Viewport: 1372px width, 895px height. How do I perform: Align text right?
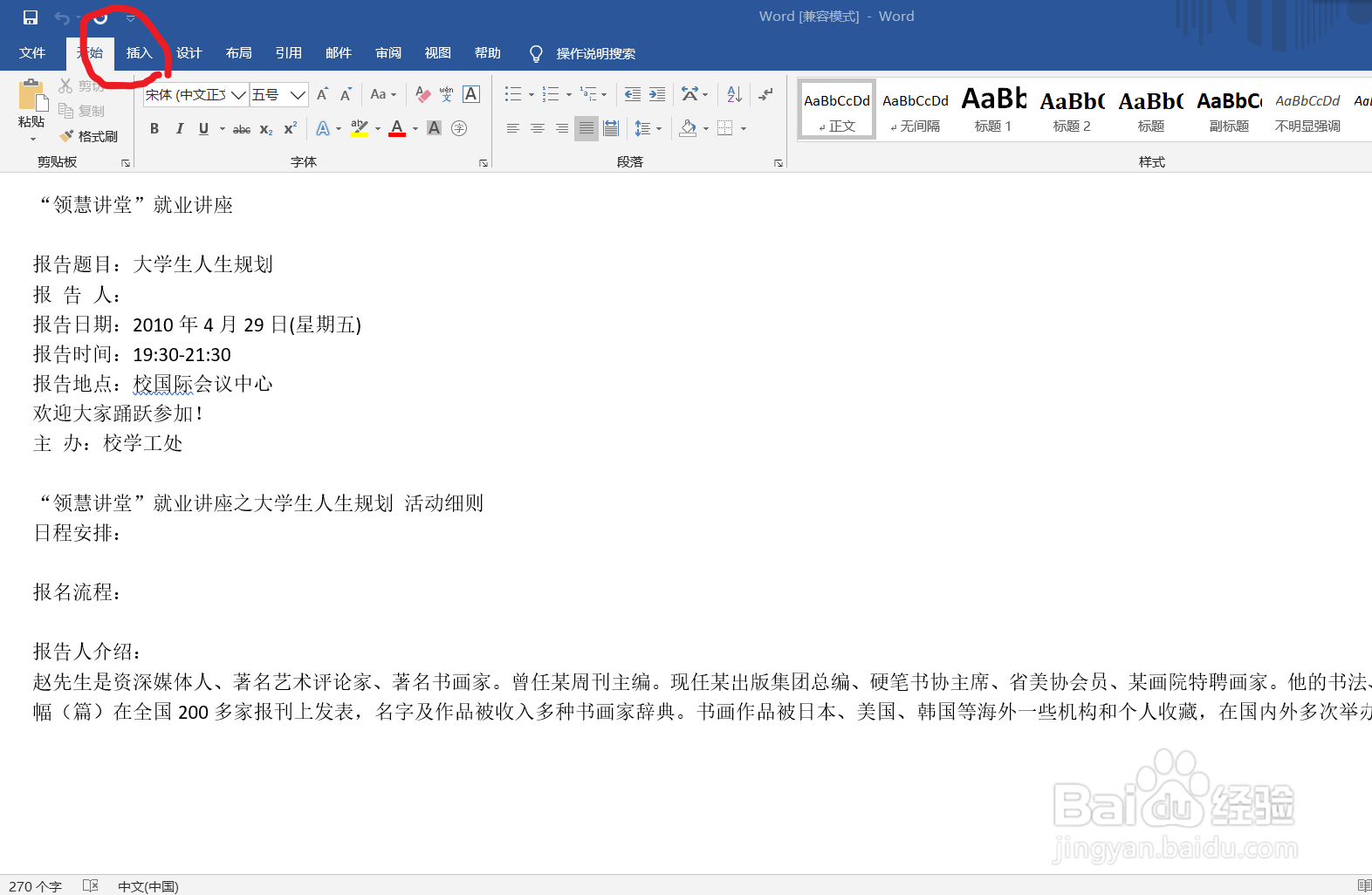562,128
